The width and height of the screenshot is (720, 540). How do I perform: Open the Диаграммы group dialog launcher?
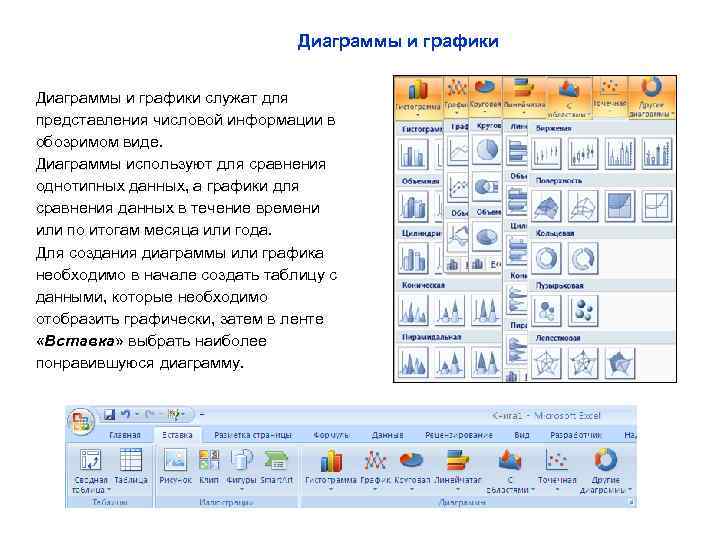coord(631,502)
